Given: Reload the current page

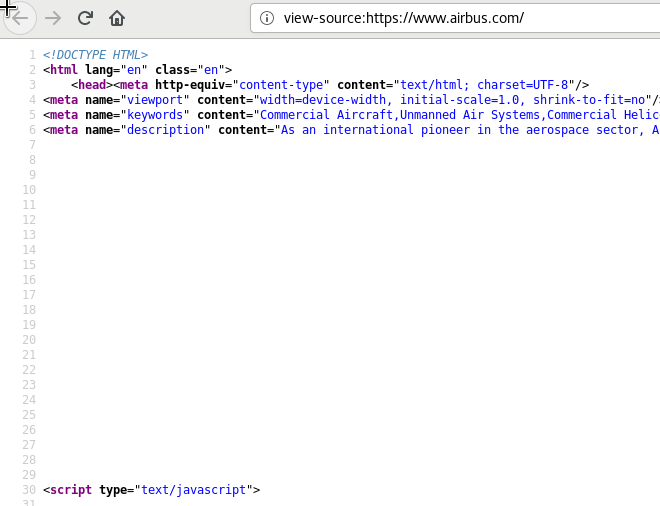Looking at the screenshot, I should point(85,18).
